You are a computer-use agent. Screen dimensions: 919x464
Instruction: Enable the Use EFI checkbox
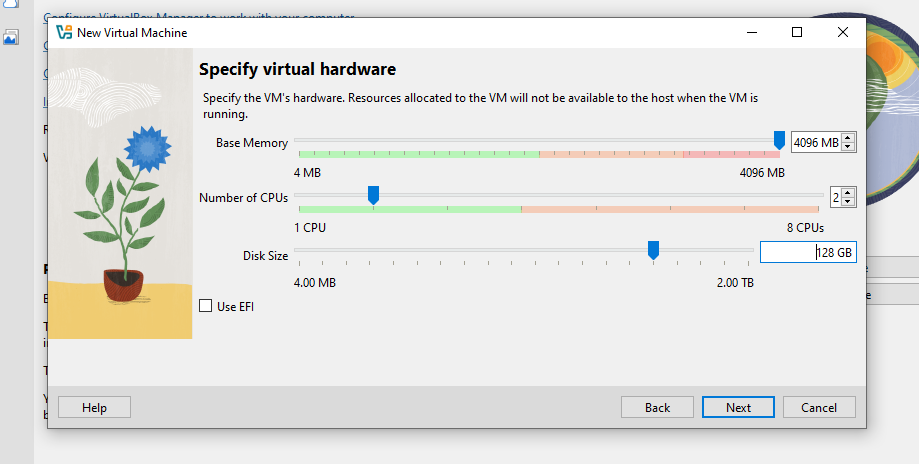[206, 306]
